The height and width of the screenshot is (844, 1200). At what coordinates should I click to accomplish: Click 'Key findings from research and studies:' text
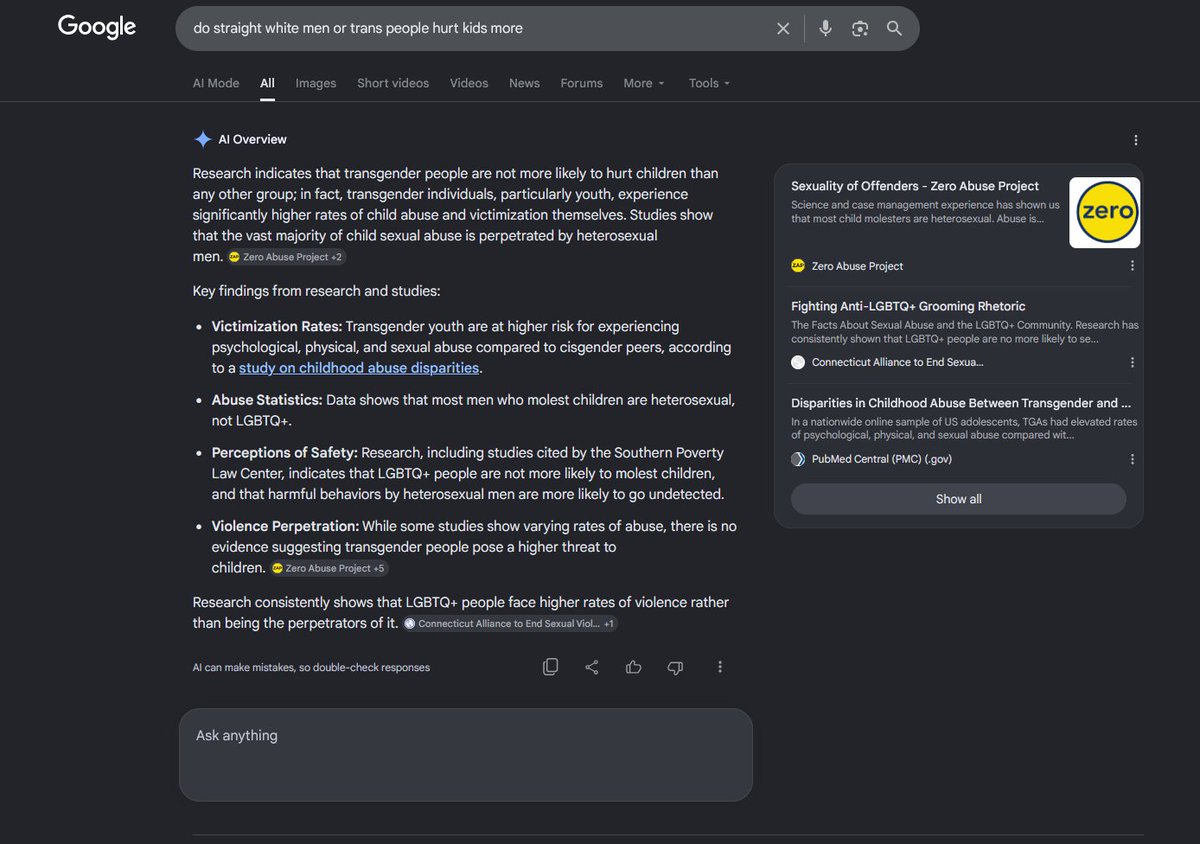(316, 291)
